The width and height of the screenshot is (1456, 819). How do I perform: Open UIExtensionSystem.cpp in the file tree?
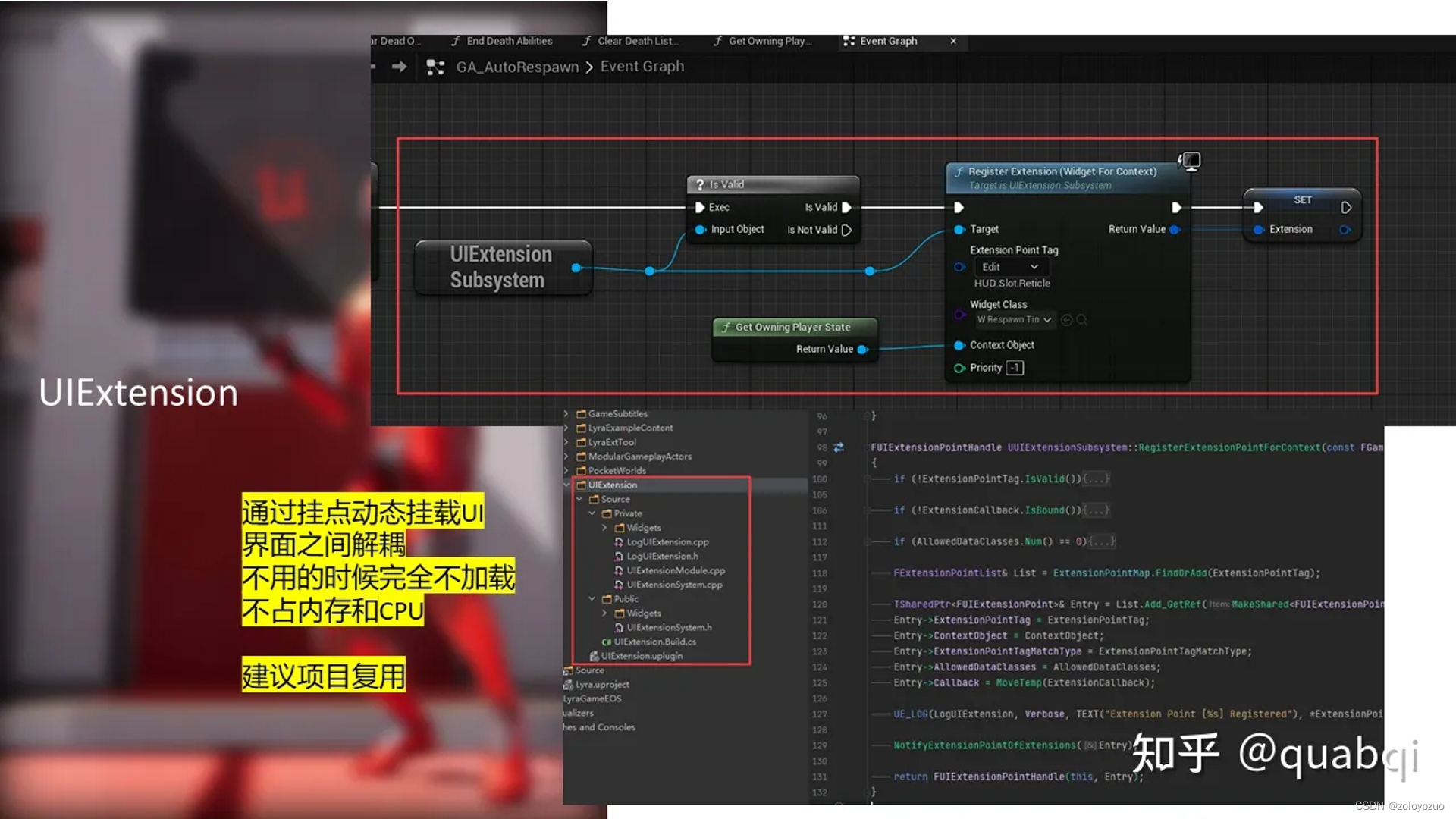(674, 585)
